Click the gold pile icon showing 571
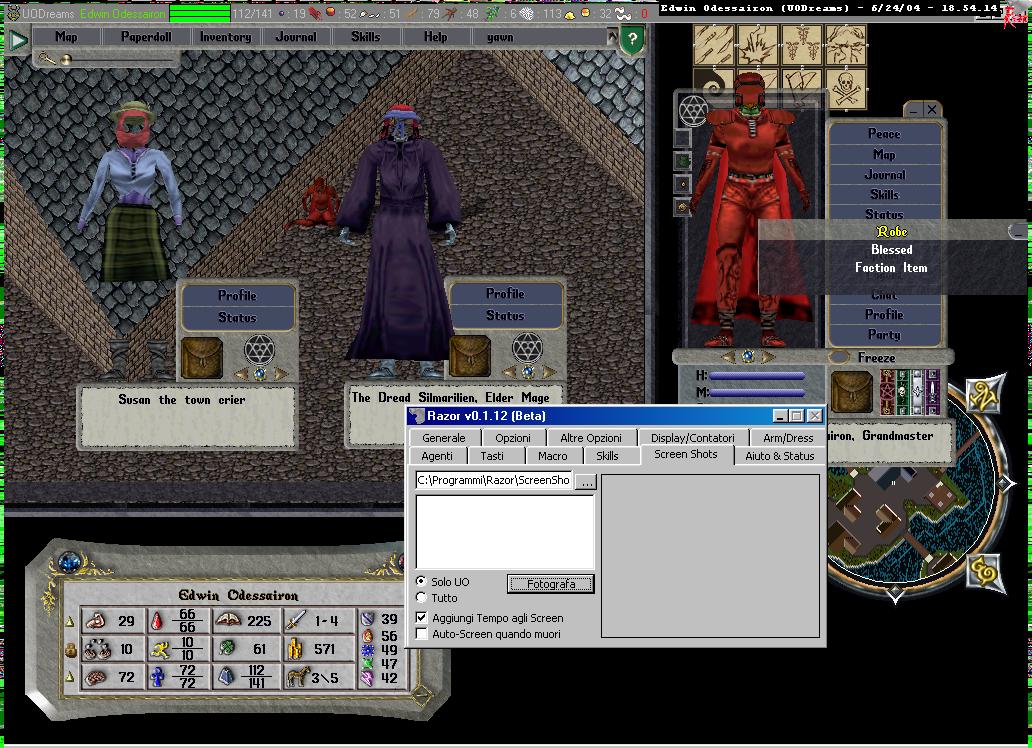 295,649
